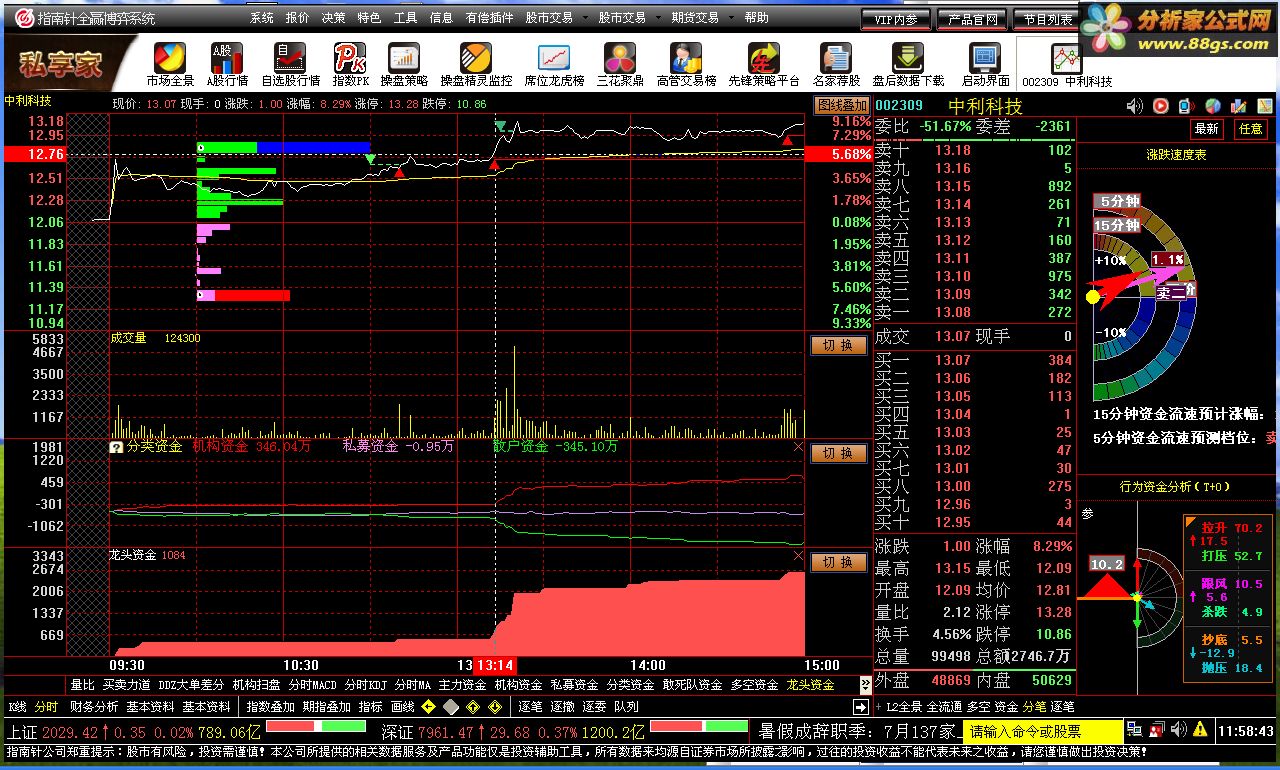
Task: Open 盘后数据下载 download icon
Action: click(908, 64)
